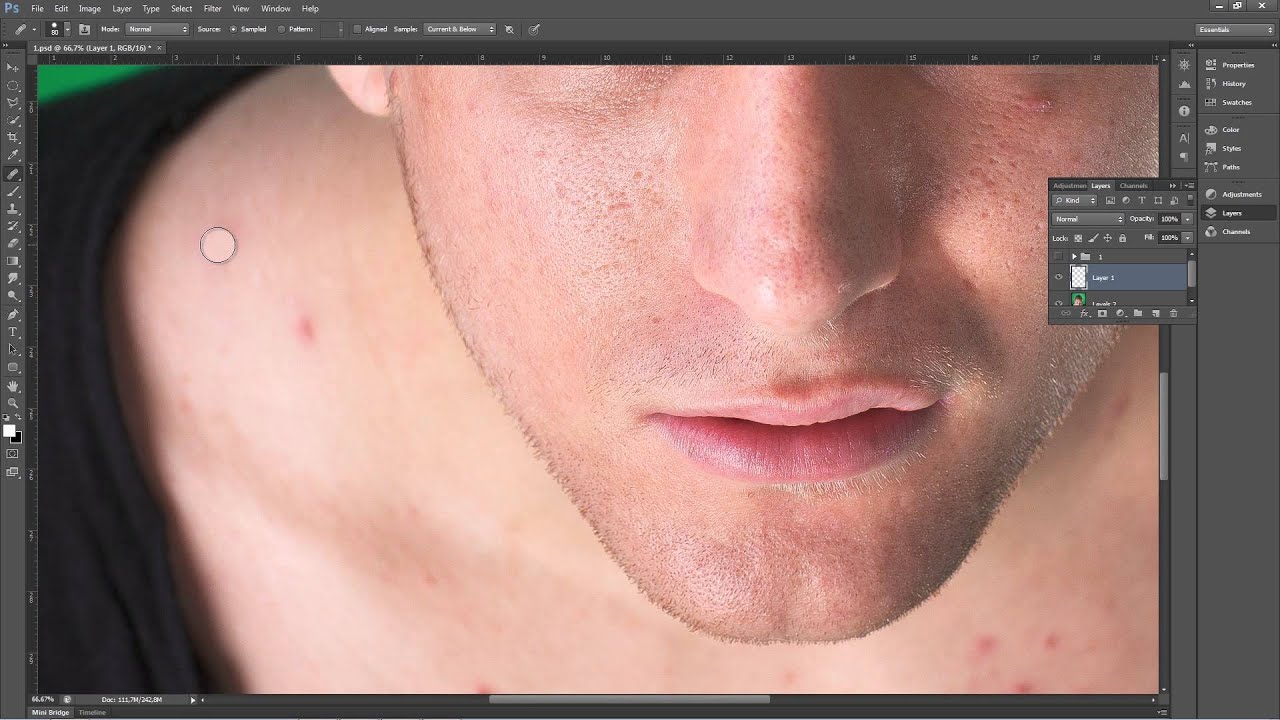Expand layer group 1 triangle
Image resolution: width=1280 pixels, height=720 pixels.
pos(1074,256)
